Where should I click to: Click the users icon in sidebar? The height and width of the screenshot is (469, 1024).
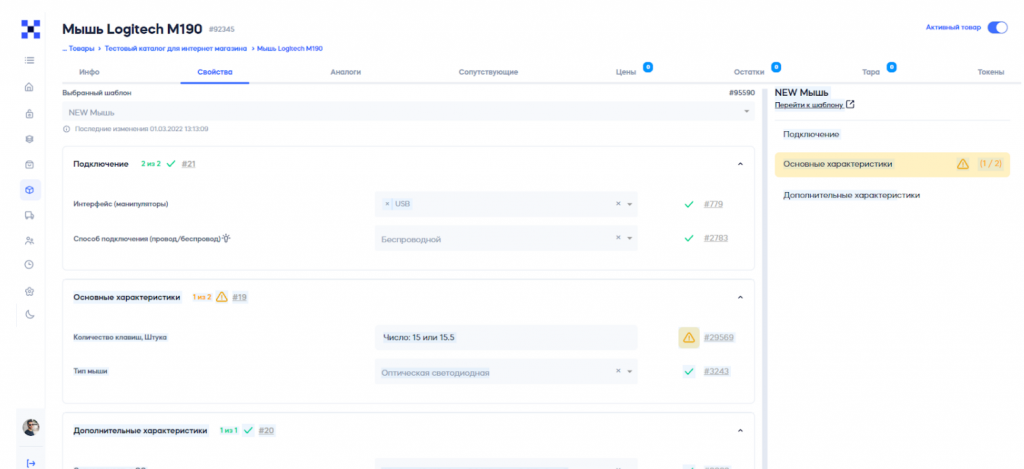point(30,240)
